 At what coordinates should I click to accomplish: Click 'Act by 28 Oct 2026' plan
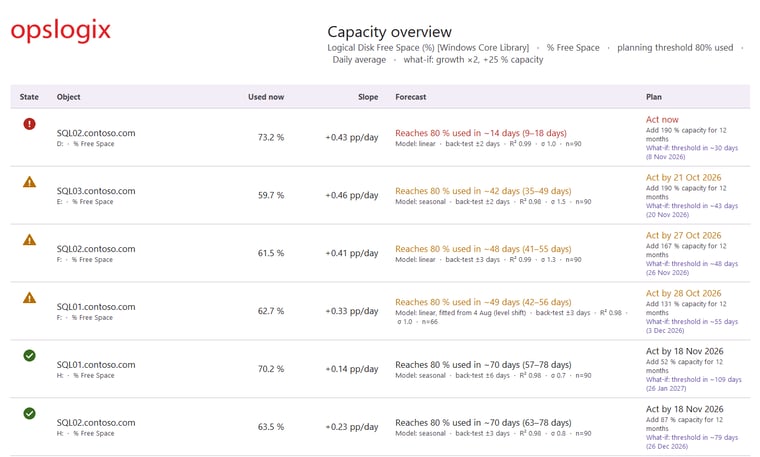click(x=683, y=293)
